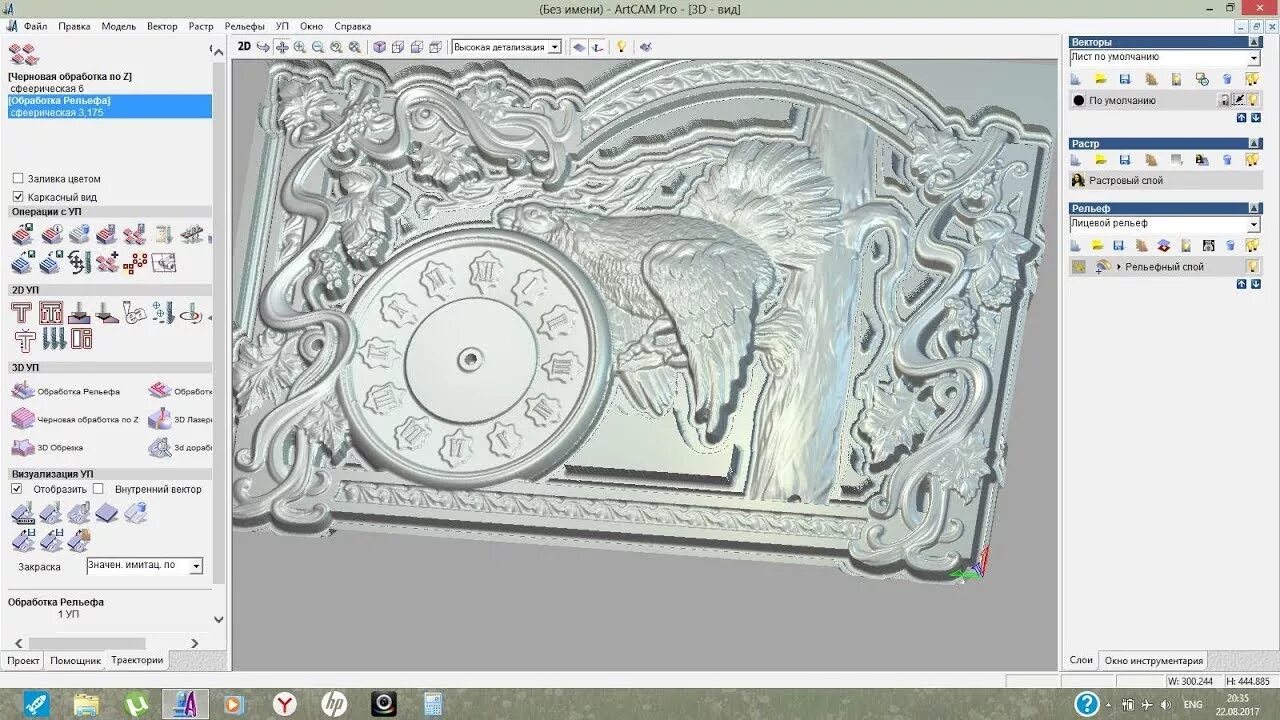Viewport: 1280px width, 720px height.
Task: Click the red dotted toolpath pattern icon
Action: tap(135, 263)
